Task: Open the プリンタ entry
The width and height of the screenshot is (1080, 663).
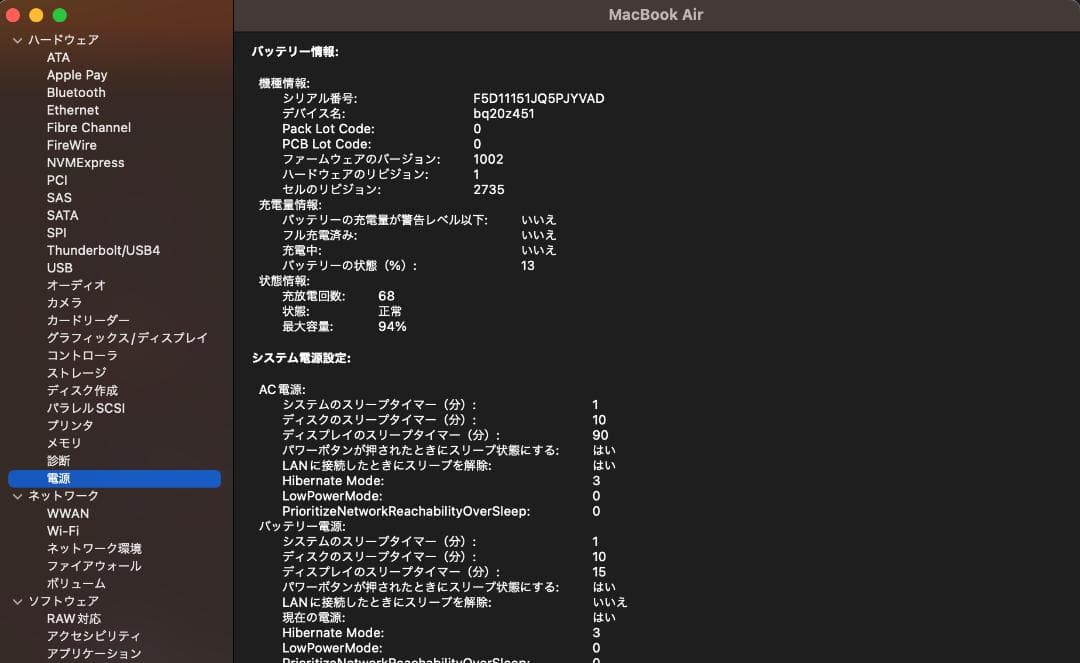Action: pos(70,425)
